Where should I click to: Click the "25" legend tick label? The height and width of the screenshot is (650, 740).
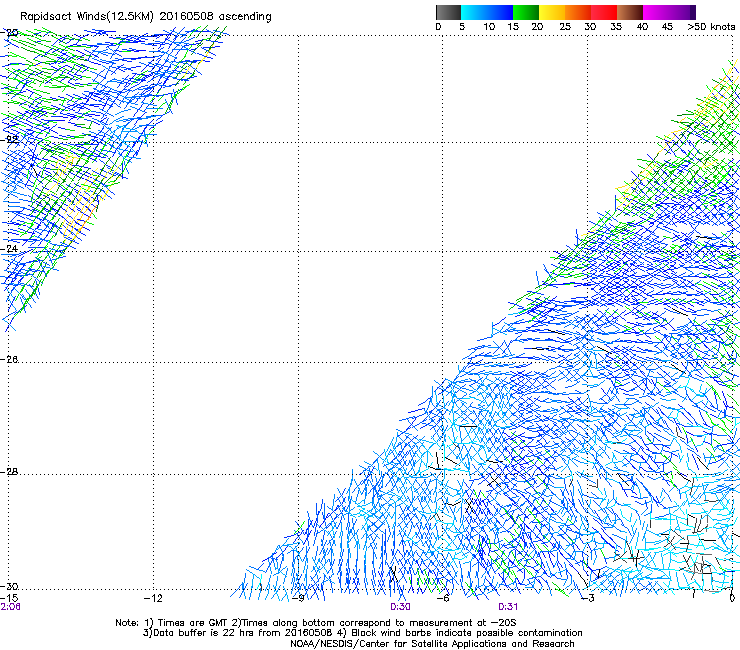pos(565,27)
